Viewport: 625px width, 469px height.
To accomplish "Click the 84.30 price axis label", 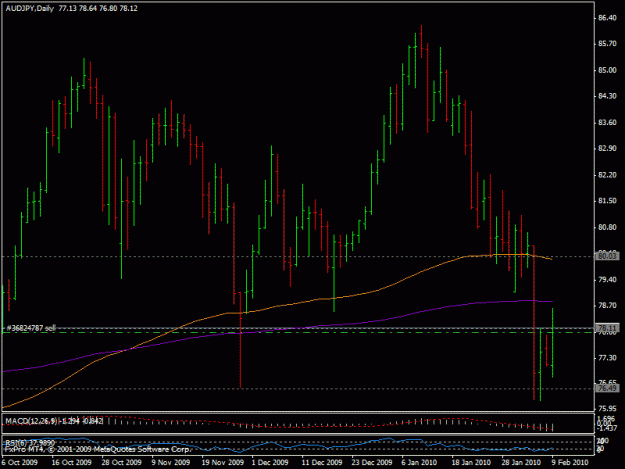I will click(607, 96).
